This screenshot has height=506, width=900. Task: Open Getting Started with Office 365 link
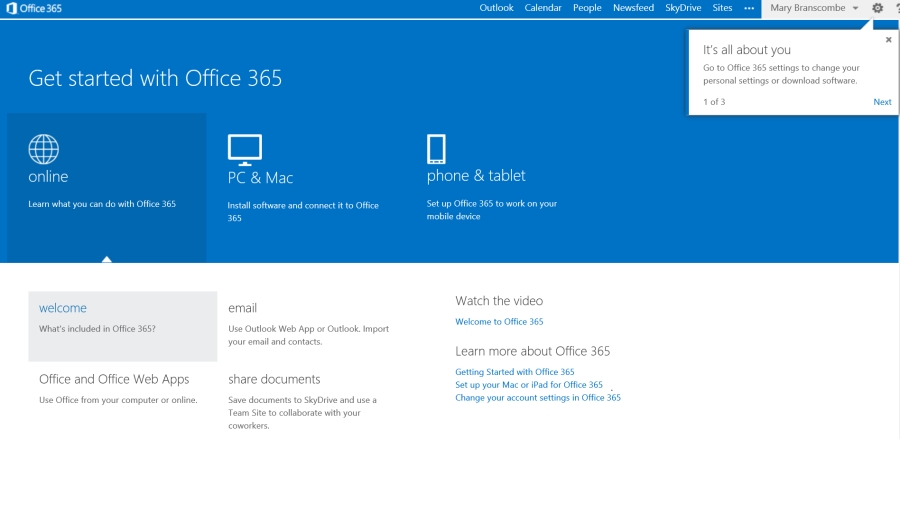(515, 372)
